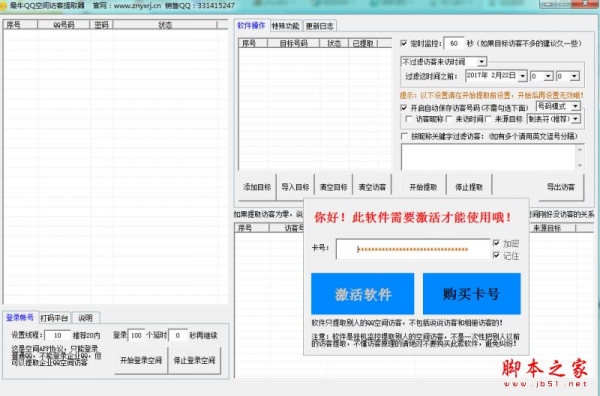Enable the 访客昵称 checkbox

coord(409,119)
